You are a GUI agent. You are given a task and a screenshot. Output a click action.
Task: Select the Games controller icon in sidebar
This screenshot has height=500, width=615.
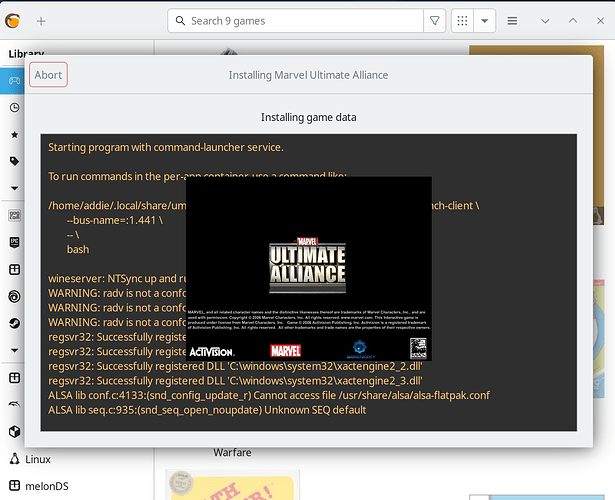tap(15, 80)
